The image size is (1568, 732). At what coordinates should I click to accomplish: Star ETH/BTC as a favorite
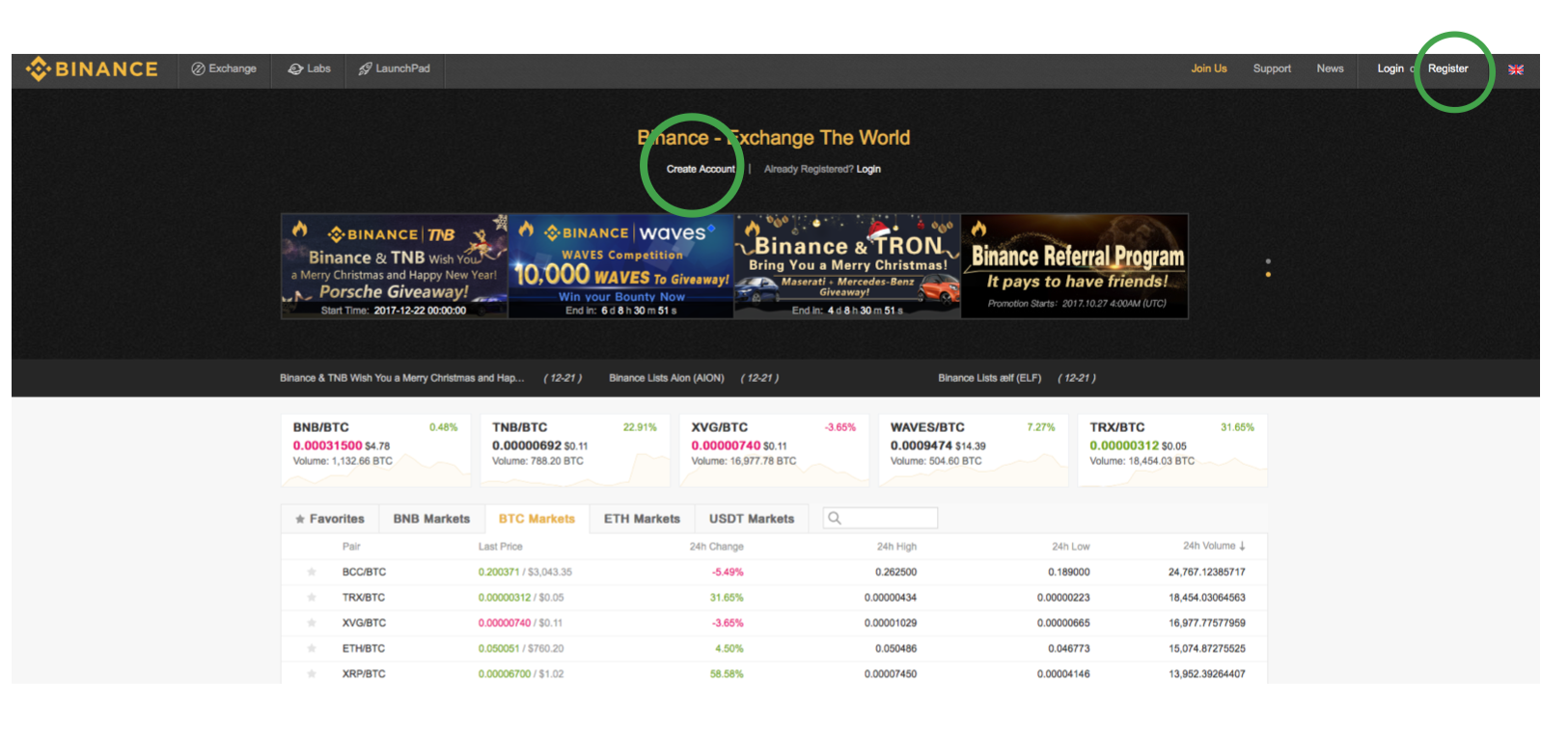point(312,648)
